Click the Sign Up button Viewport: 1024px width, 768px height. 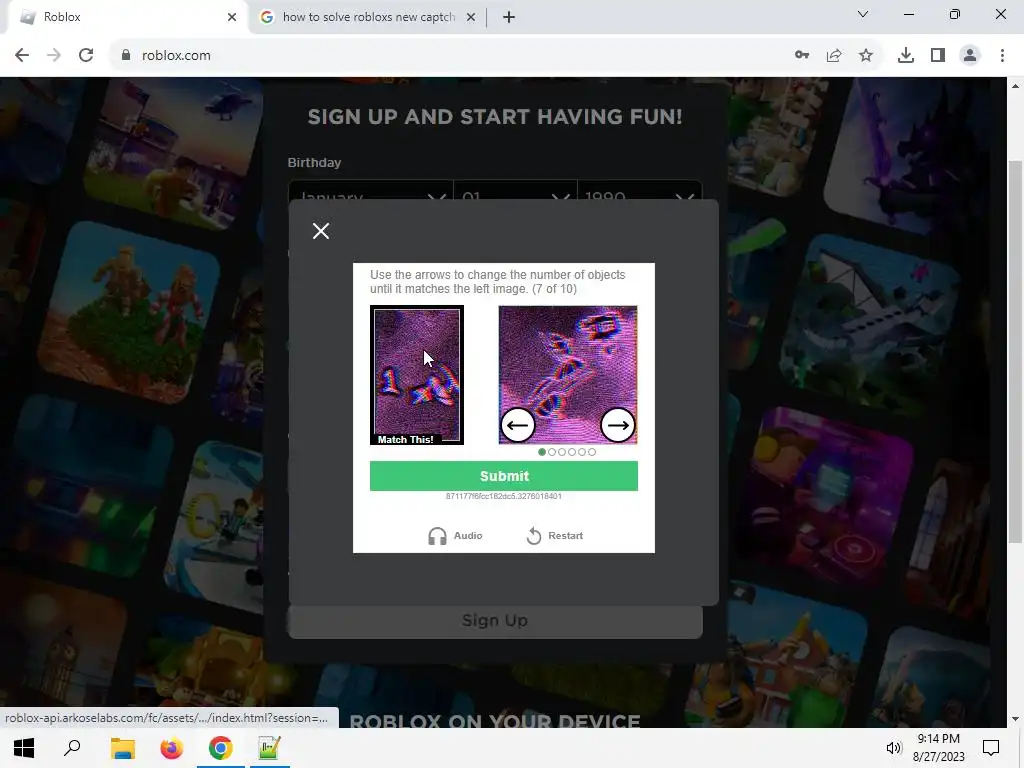(495, 621)
